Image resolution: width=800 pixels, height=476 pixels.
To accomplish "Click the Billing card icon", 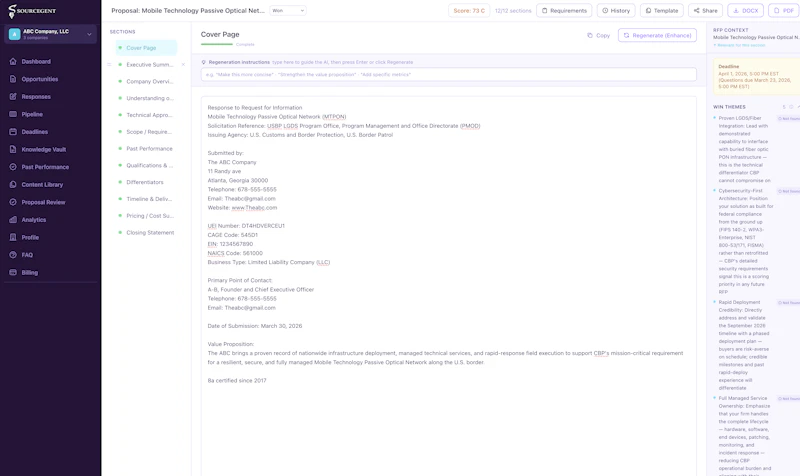I will click(x=13, y=272).
